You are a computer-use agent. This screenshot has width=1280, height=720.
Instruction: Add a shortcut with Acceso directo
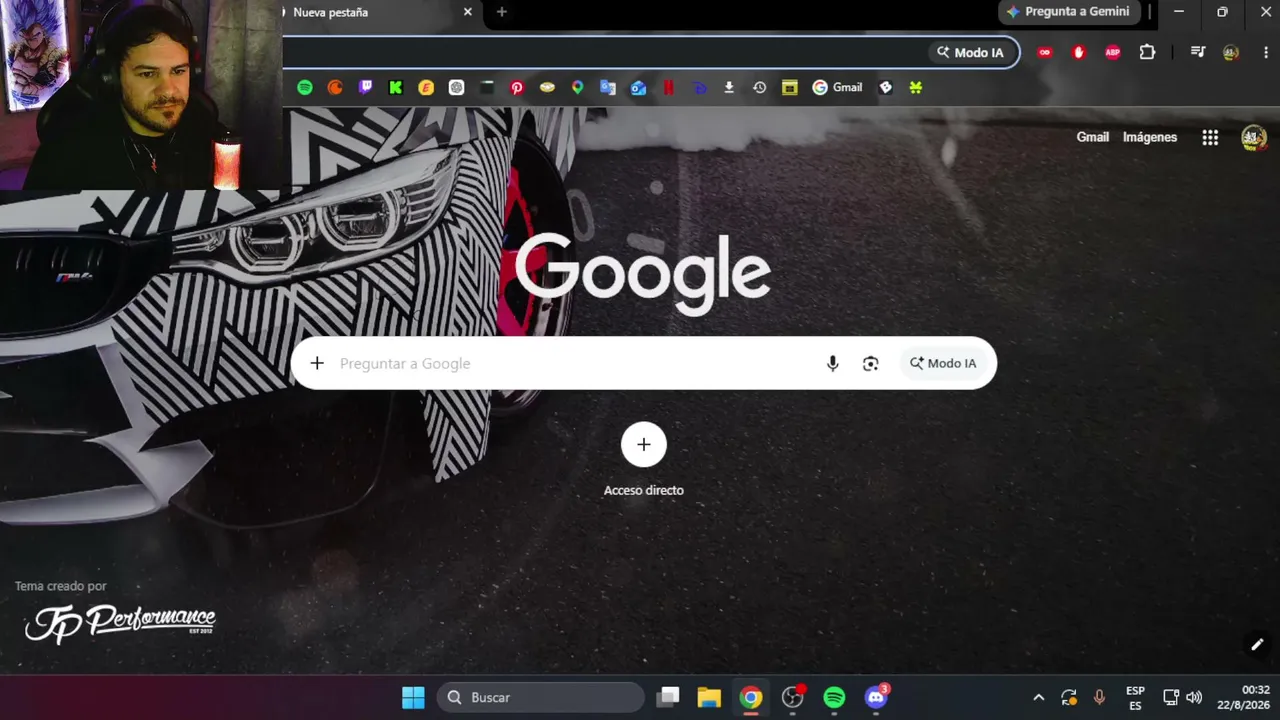pyautogui.click(x=644, y=444)
